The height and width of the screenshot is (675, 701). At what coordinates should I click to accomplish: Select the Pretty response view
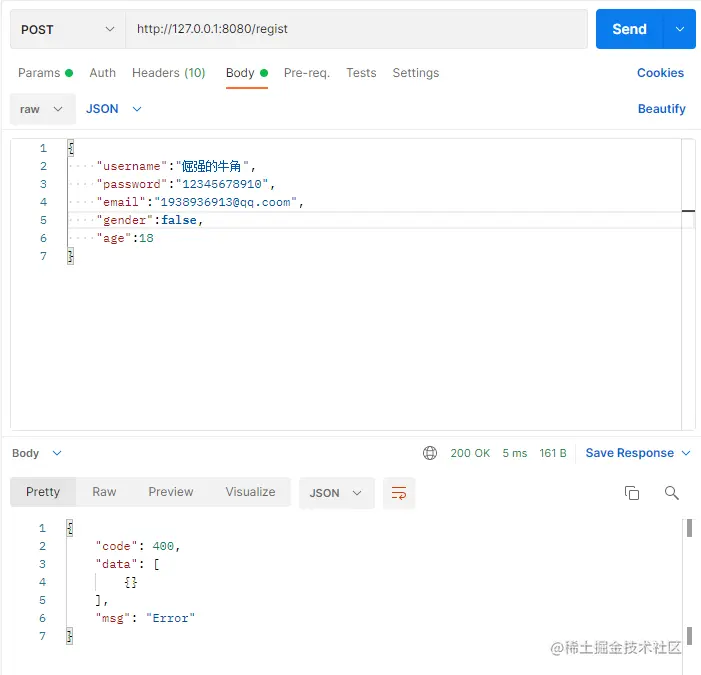point(43,492)
